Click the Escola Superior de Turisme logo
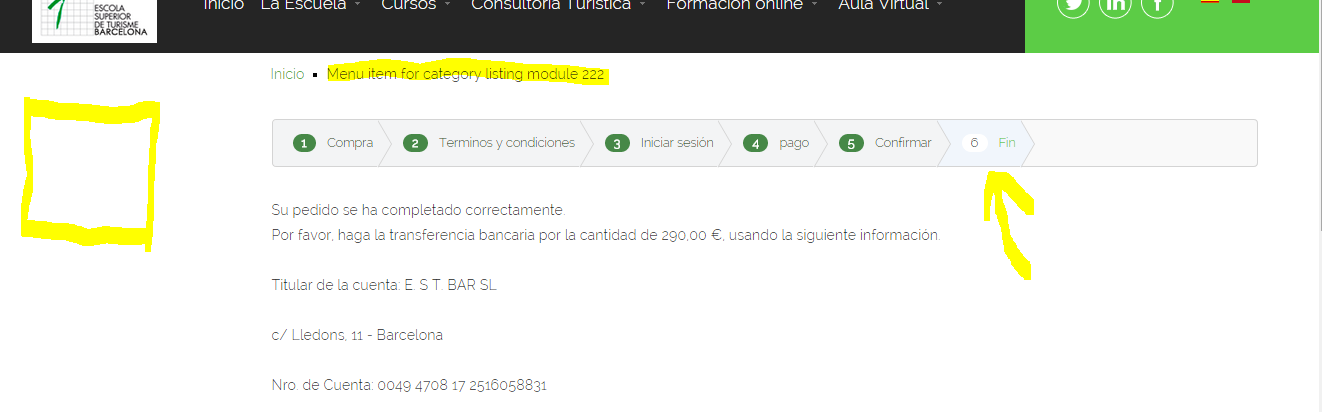This screenshot has width=1322, height=412. (x=94, y=20)
